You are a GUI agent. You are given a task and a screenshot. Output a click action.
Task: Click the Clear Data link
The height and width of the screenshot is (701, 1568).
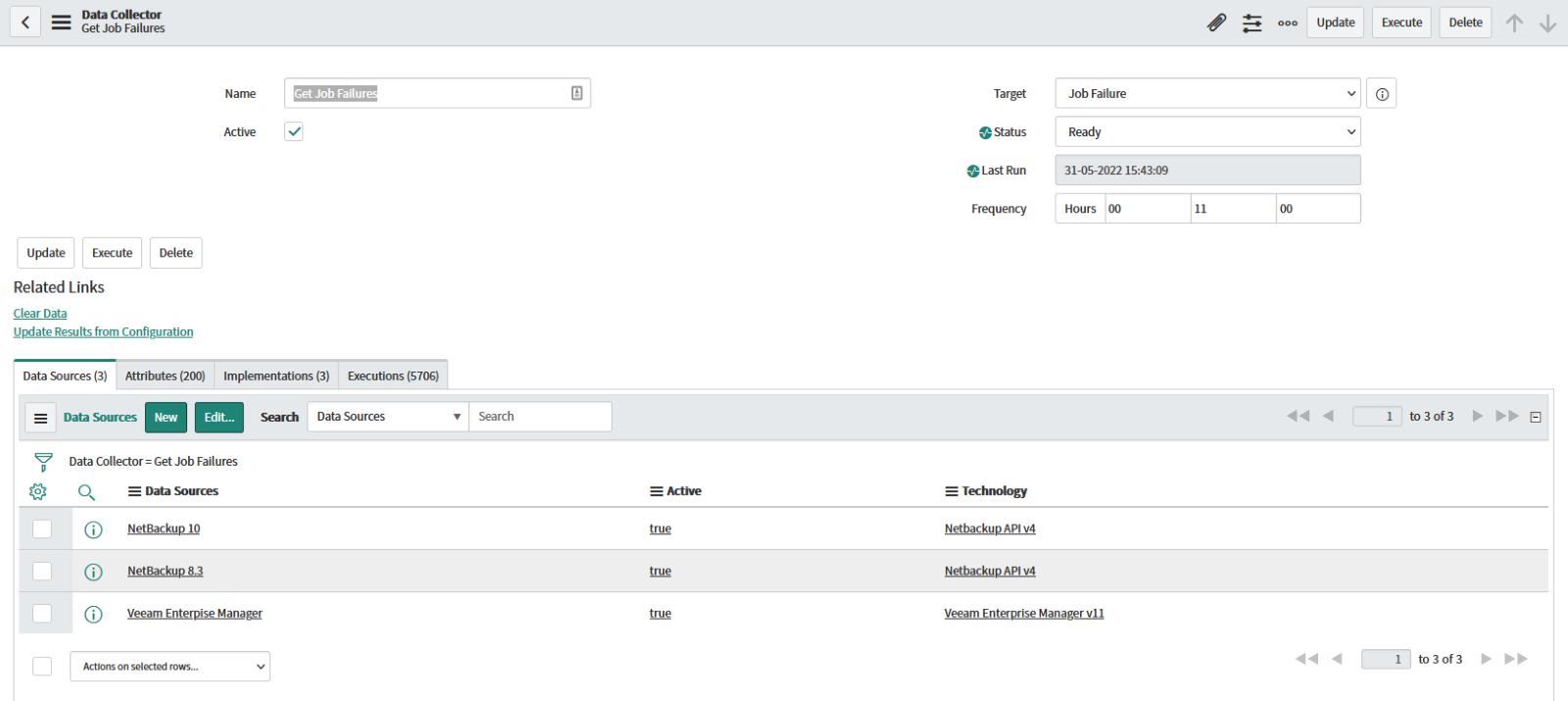click(40, 314)
